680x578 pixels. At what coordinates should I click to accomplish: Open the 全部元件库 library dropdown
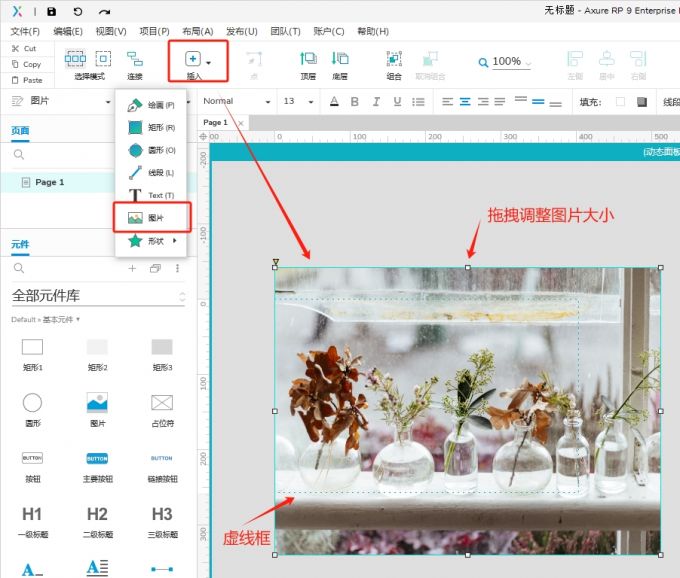tap(98, 296)
